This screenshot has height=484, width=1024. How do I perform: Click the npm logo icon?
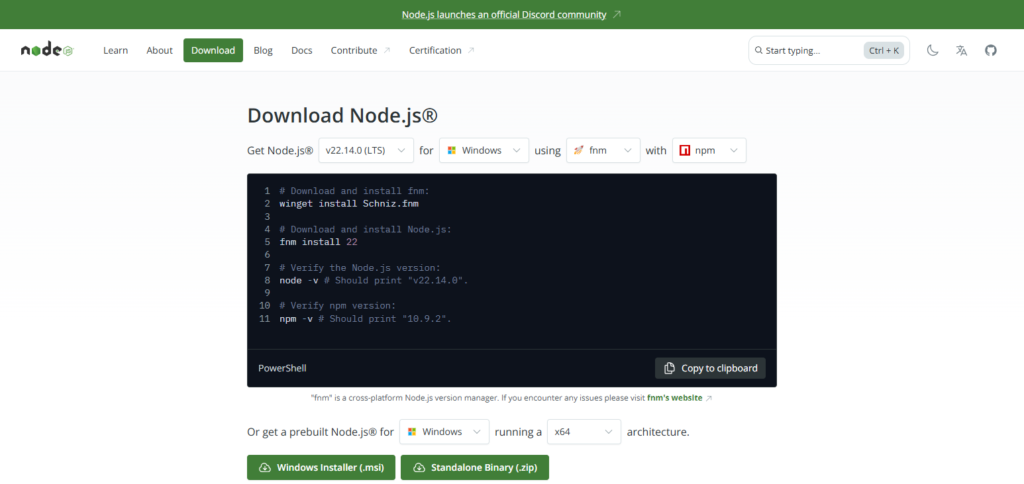click(x=685, y=150)
